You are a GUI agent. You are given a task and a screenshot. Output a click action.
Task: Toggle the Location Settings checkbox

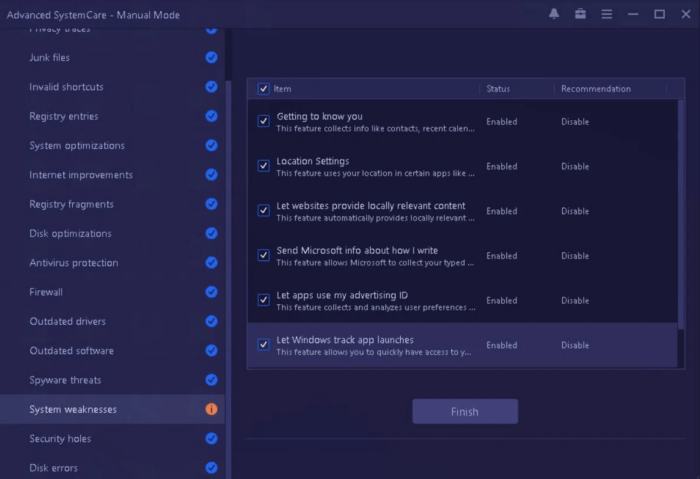[x=264, y=166]
